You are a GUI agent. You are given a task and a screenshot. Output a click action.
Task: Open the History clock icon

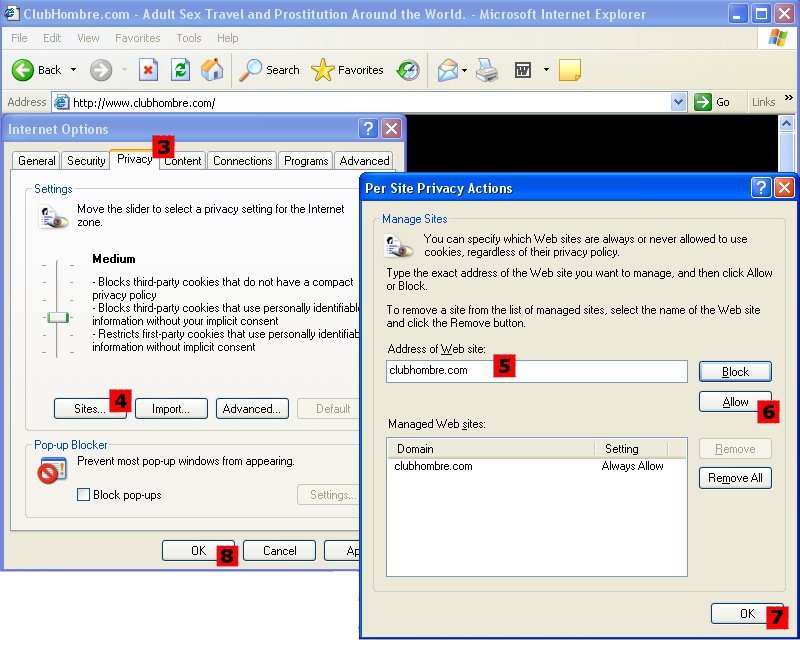click(x=408, y=70)
